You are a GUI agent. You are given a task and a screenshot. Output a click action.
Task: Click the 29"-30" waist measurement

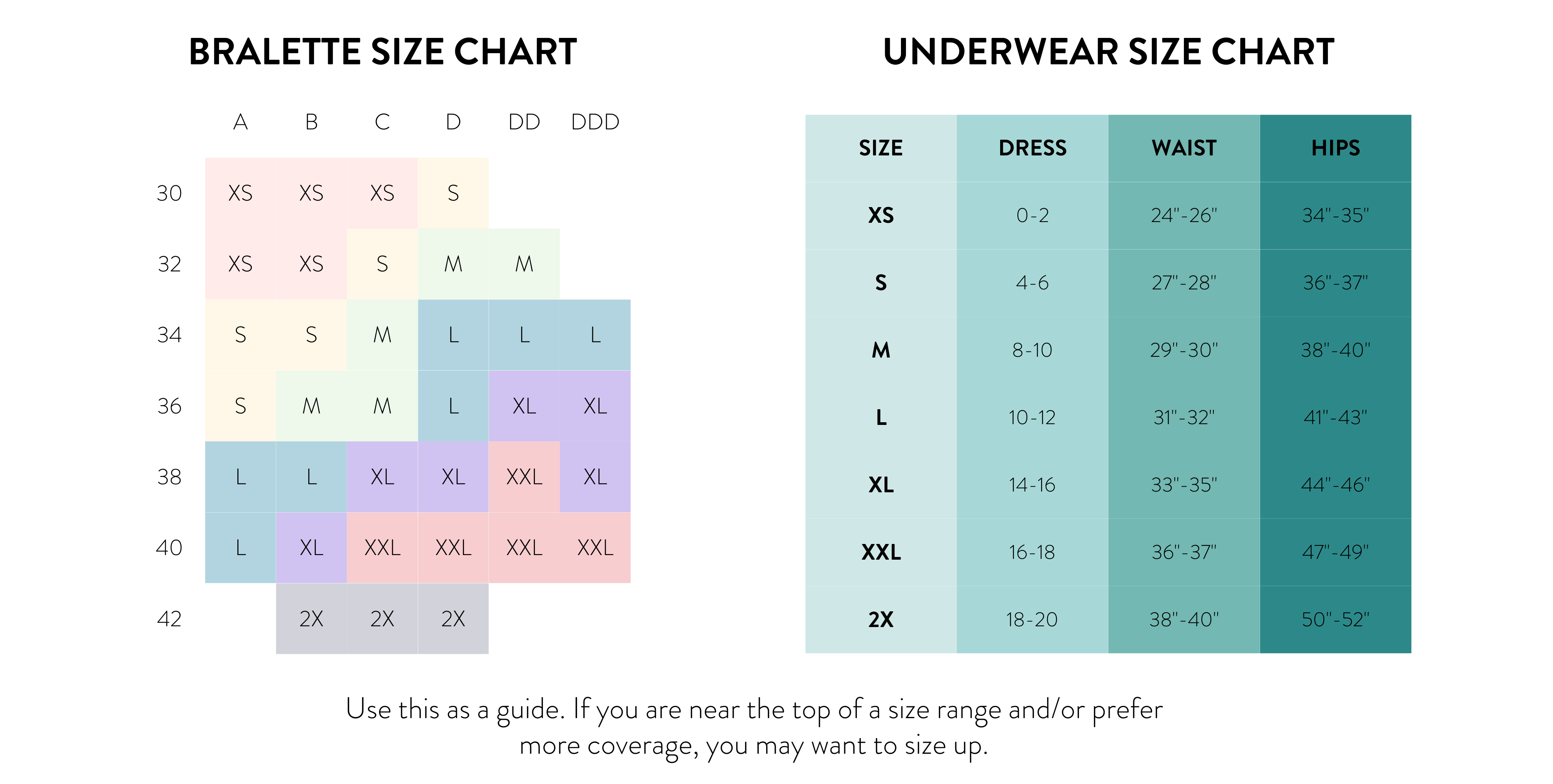tap(1184, 350)
